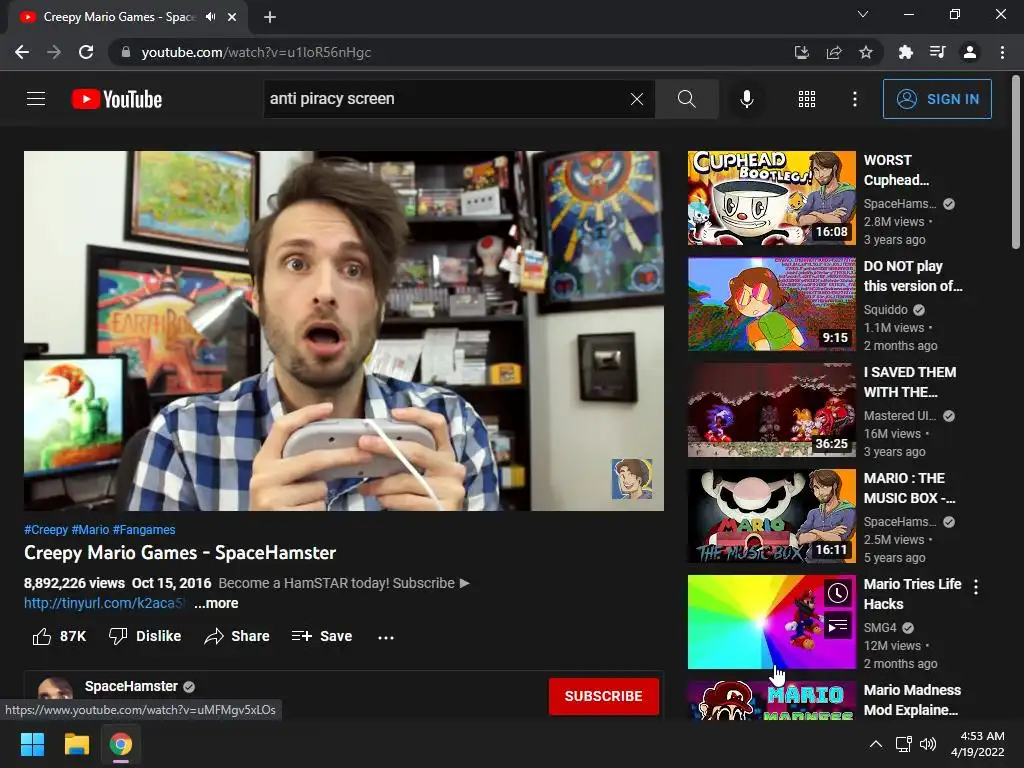Open Mario Tries Life Hacks title
This screenshot has width=1024, height=768.
[x=912, y=594]
